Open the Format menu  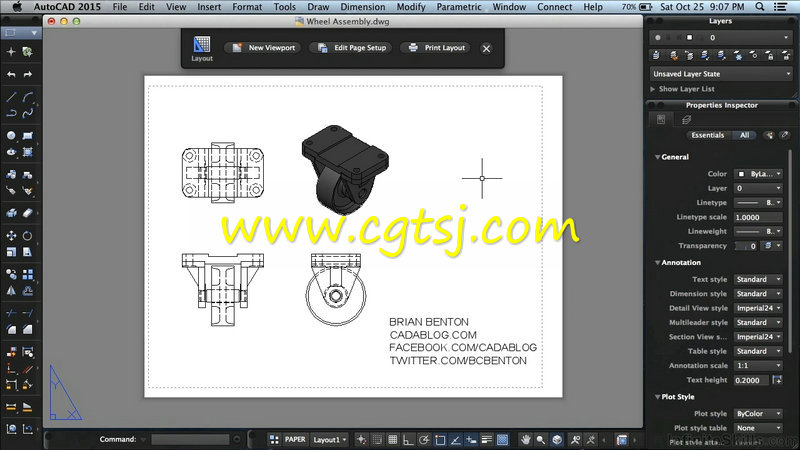point(247,7)
